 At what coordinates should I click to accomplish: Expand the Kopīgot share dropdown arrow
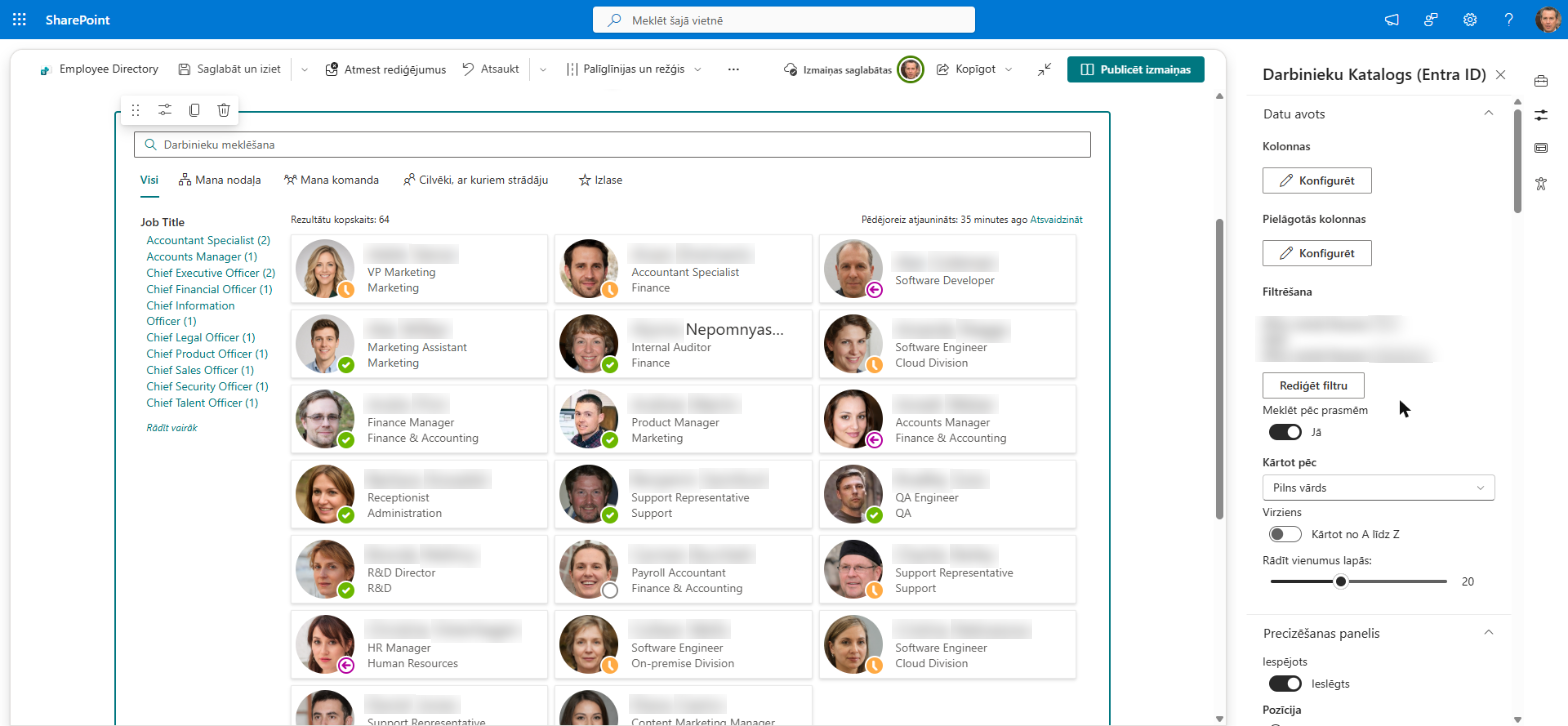tap(1008, 69)
